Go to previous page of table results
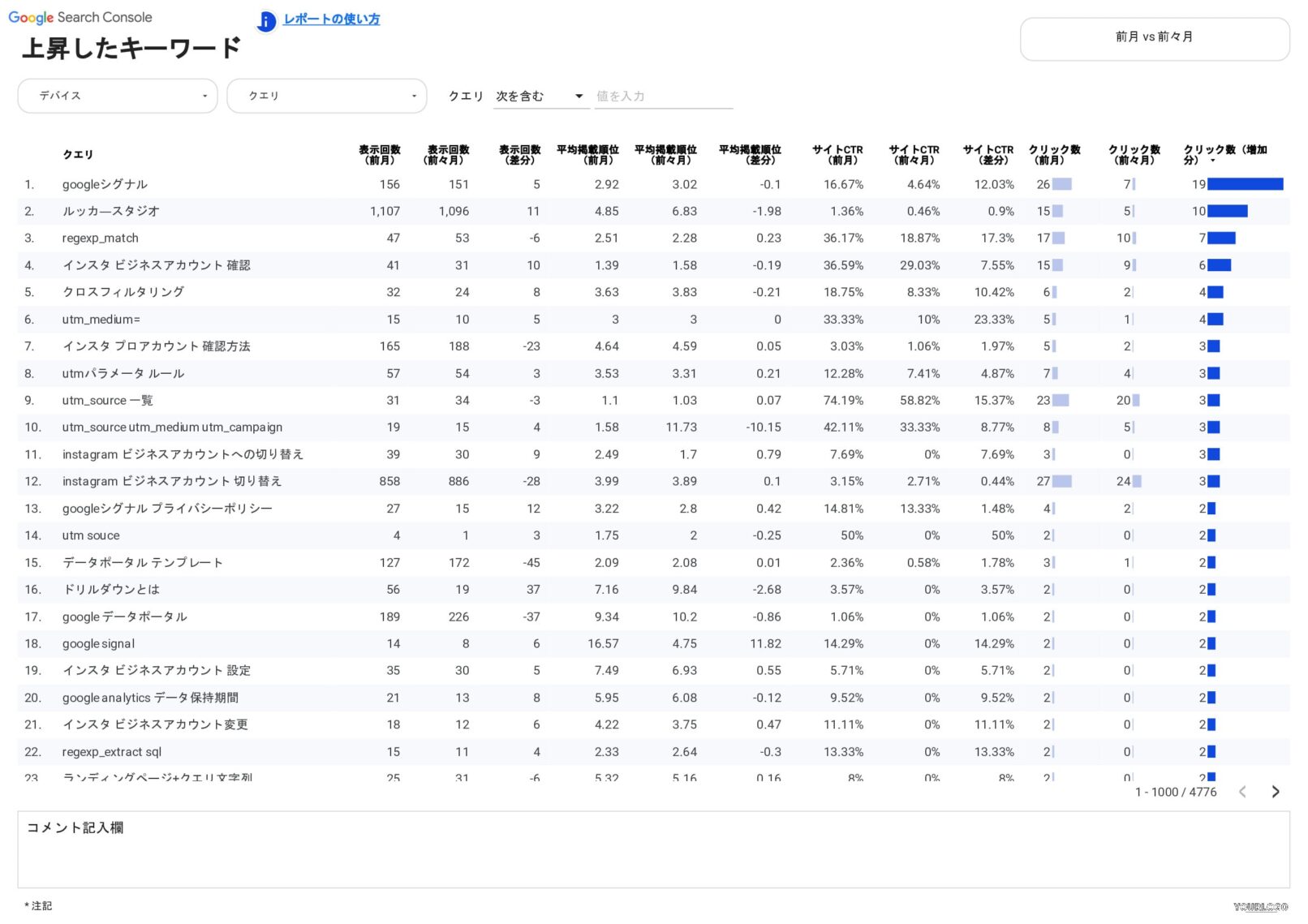Viewport: 1308px width, 924px height. pos(1242,792)
